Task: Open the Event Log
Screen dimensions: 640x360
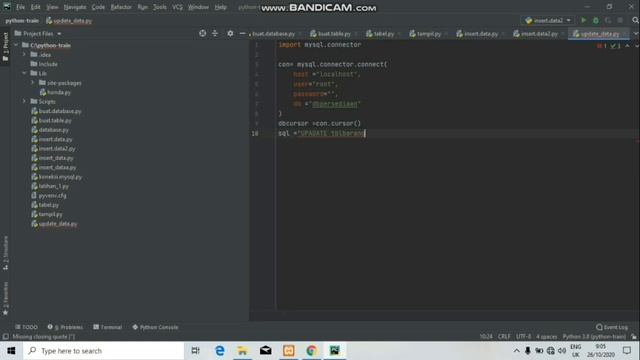Action: click(x=612, y=327)
